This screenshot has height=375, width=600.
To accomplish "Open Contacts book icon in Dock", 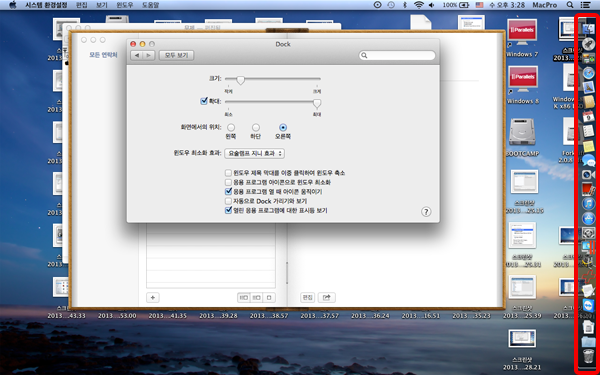I will [x=589, y=102].
